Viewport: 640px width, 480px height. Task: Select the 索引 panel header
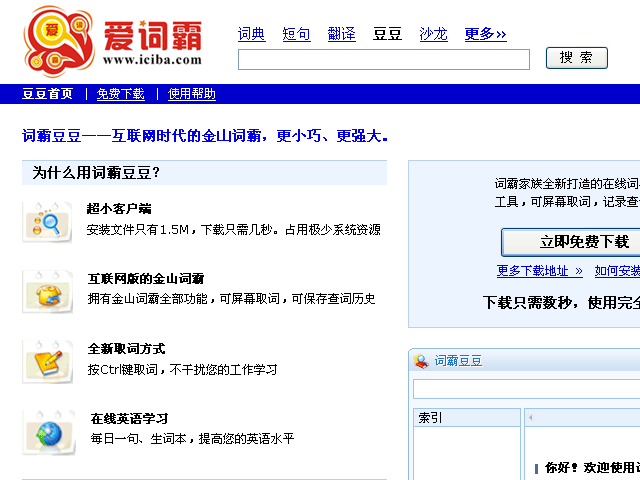(x=467, y=418)
